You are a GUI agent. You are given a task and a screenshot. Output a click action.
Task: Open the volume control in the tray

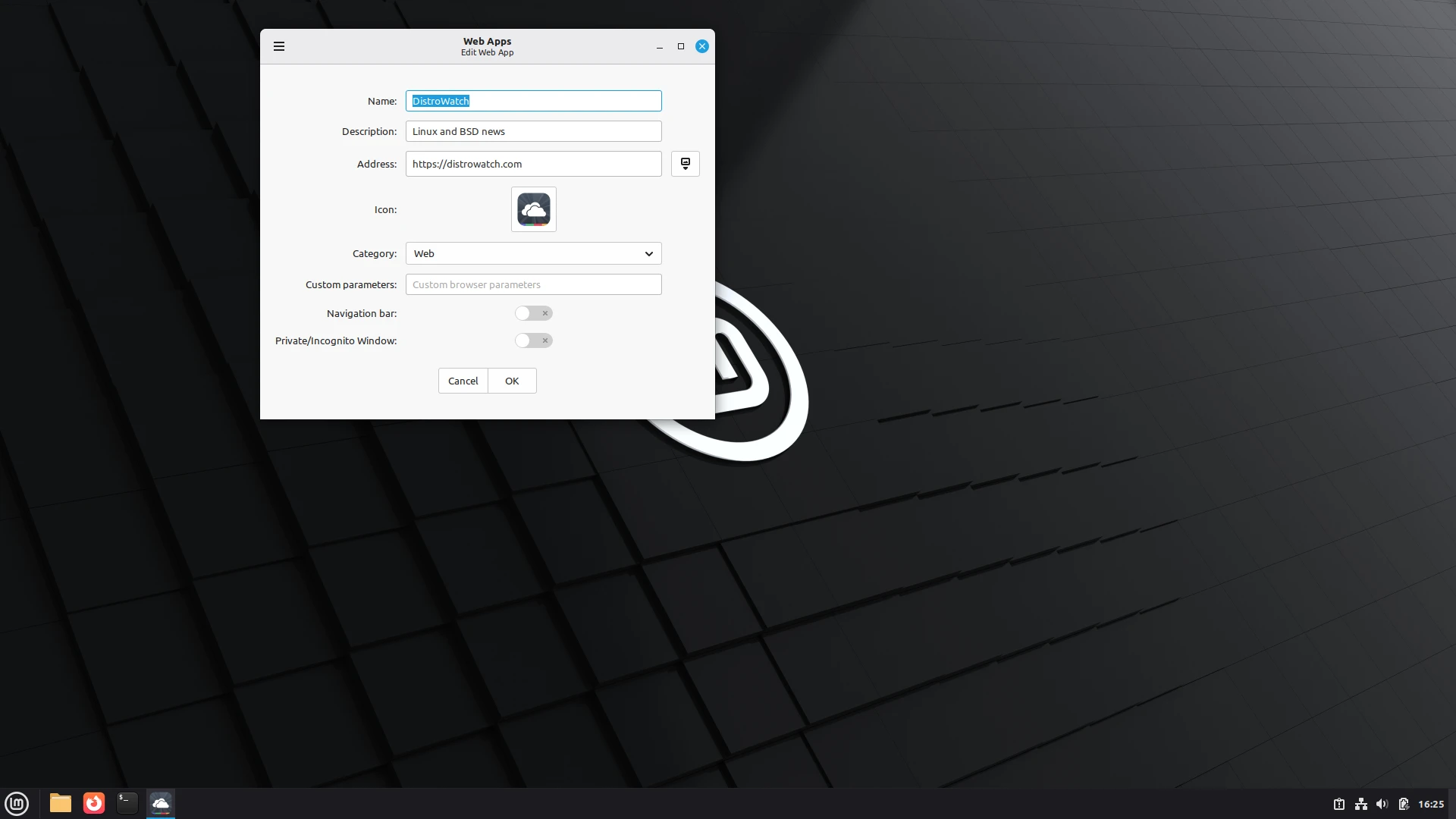1382,804
